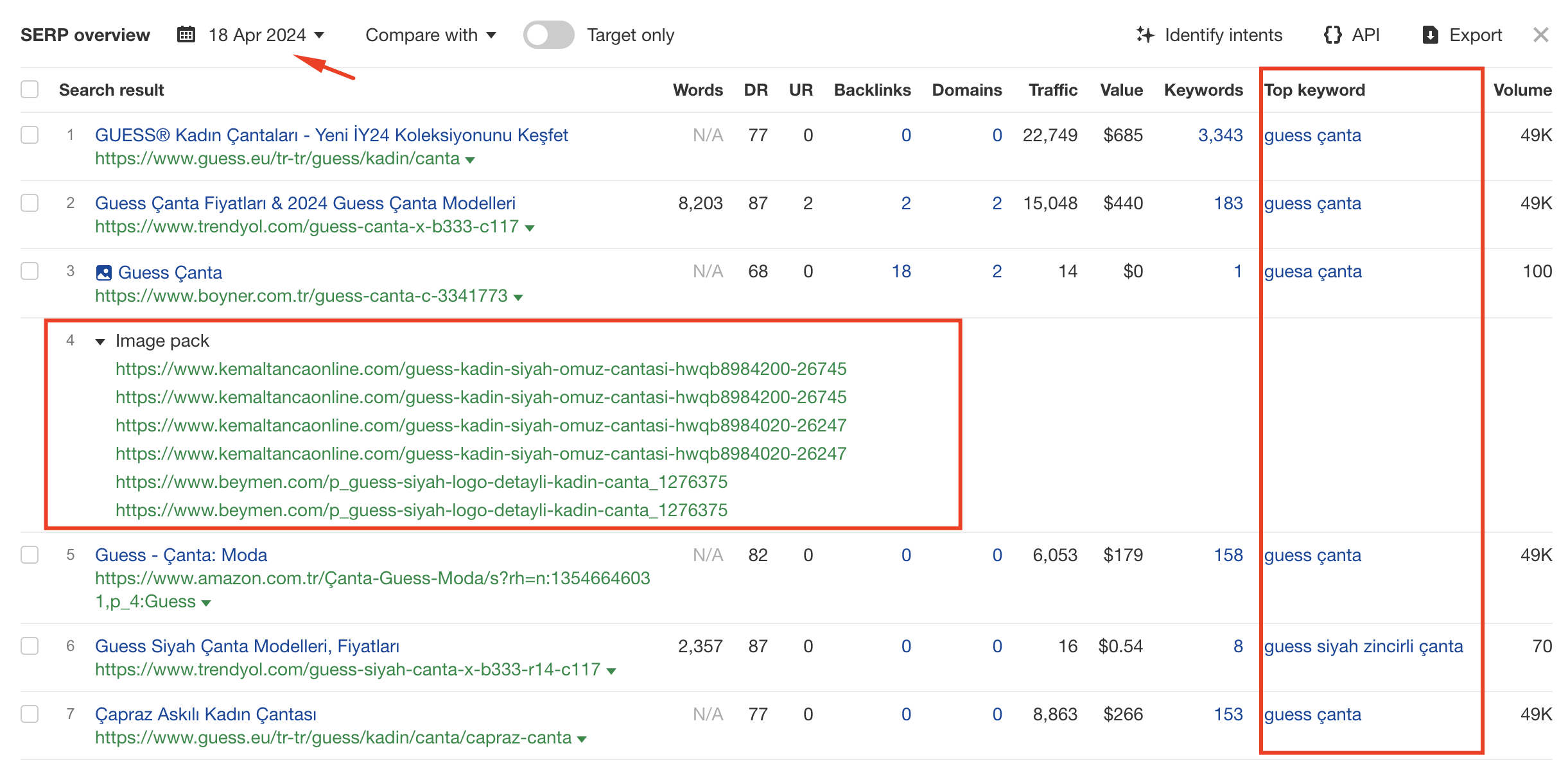Viewport: 1568px width, 764px height.
Task: Expand the guess.eu kadin/canta URL dropdown arrow
Action: coord(470,160)
